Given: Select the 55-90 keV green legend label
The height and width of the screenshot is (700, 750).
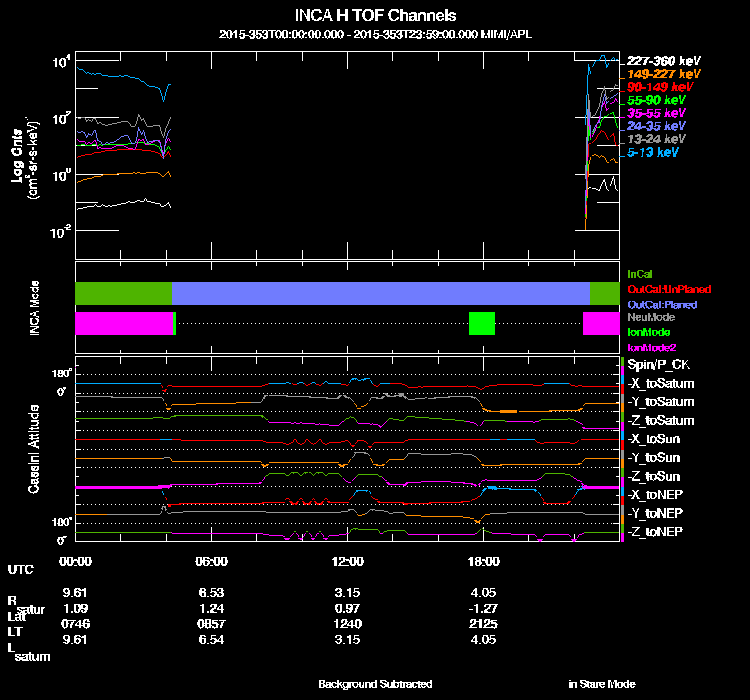Looking at the screenshot, I should [x=656, y=100].
